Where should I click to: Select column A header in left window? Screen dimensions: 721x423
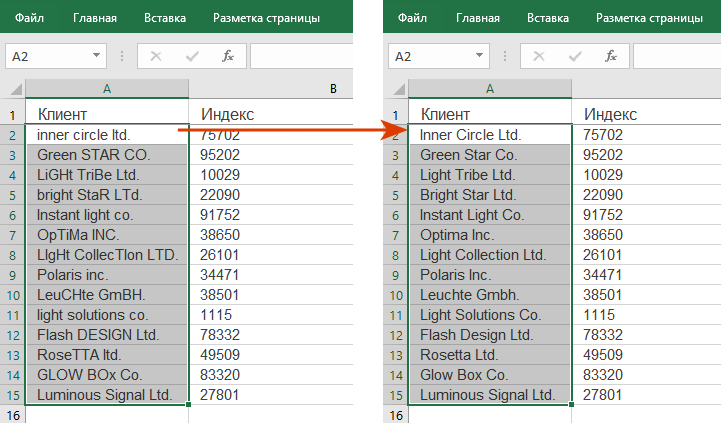pos(107,89)
